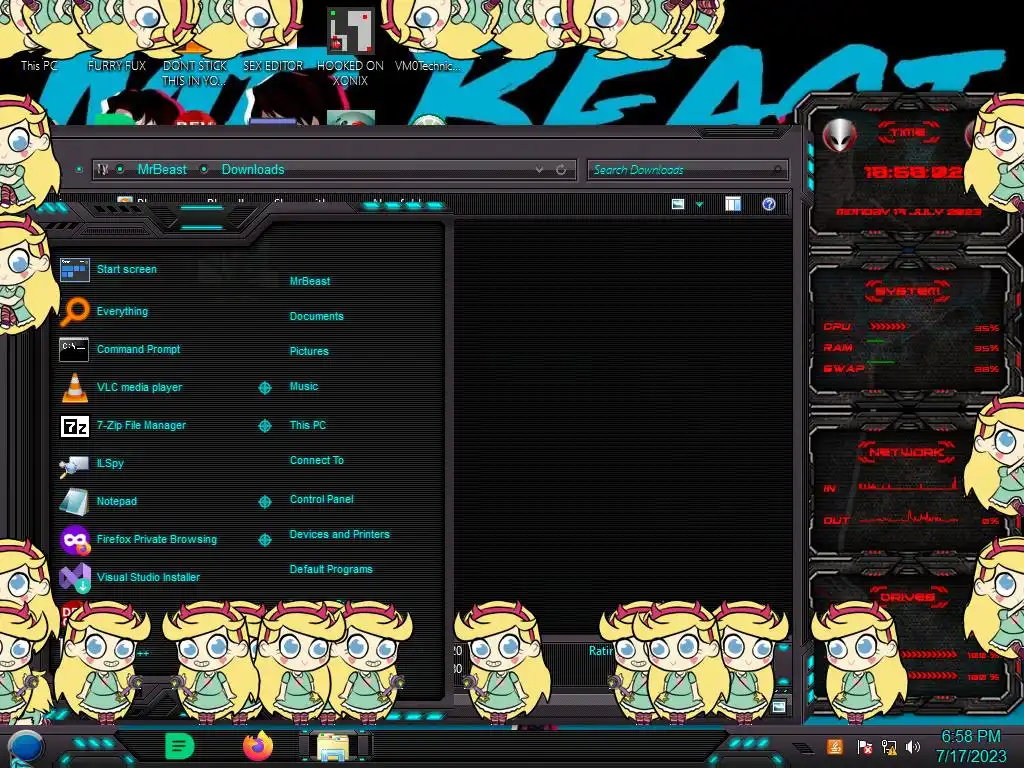Open Music from start menu
Screen dimensions: 1024x768
click(x=304, y=387)
